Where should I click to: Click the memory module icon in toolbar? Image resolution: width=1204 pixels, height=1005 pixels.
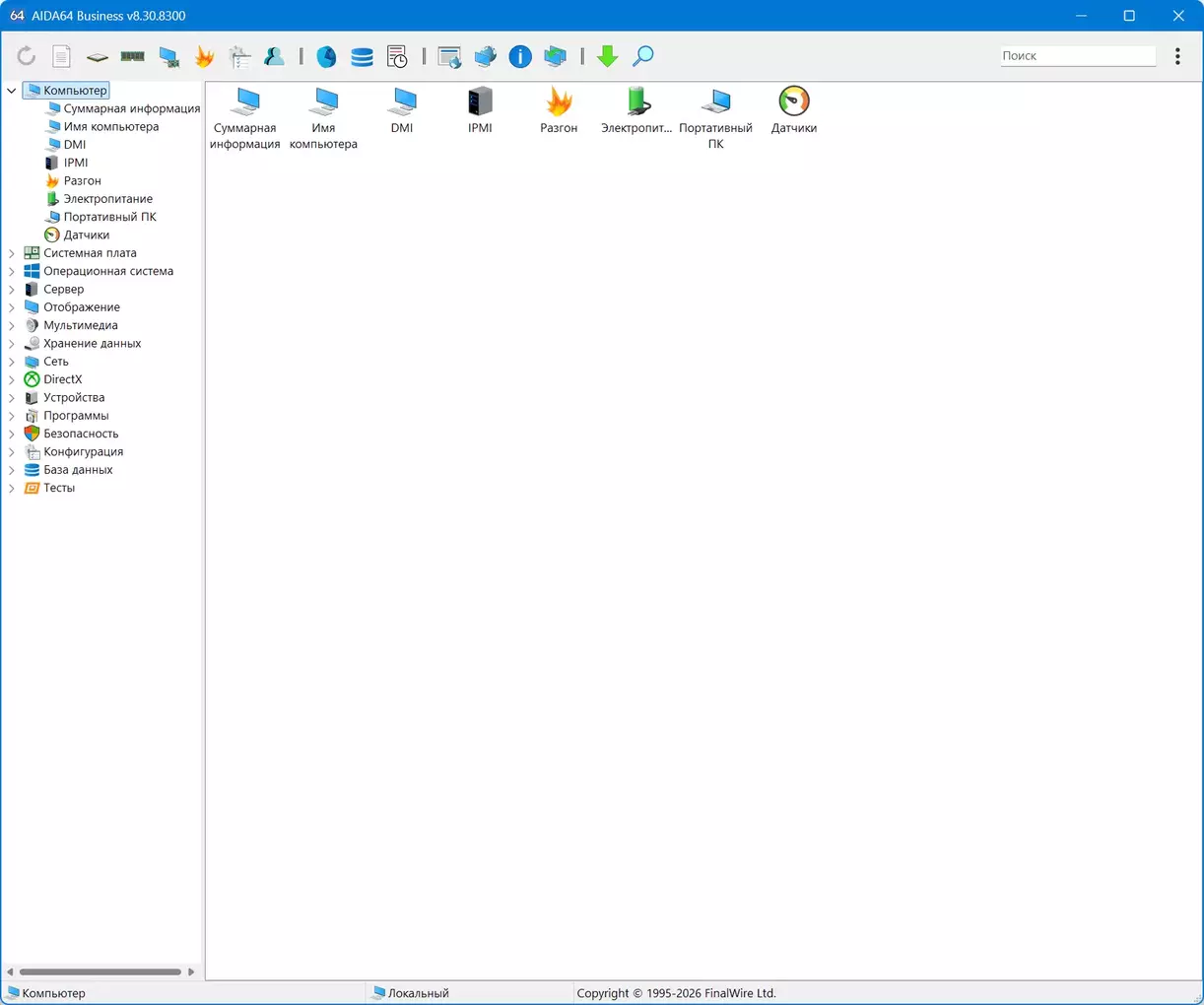pyautogui.click(x=132, y=57)
